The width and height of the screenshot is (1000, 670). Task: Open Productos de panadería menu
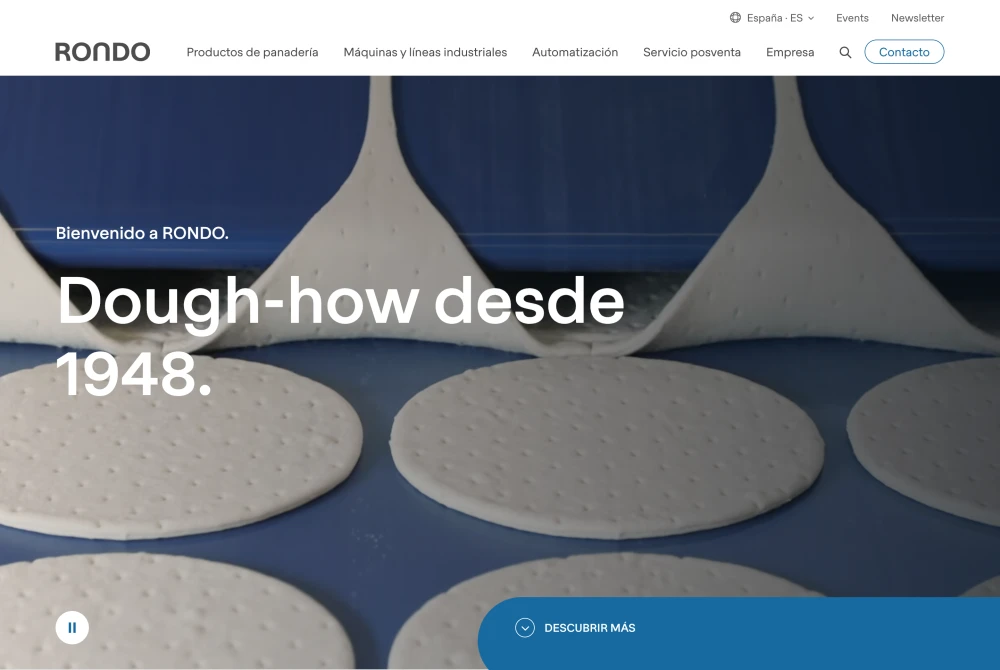tap(253, 52)
